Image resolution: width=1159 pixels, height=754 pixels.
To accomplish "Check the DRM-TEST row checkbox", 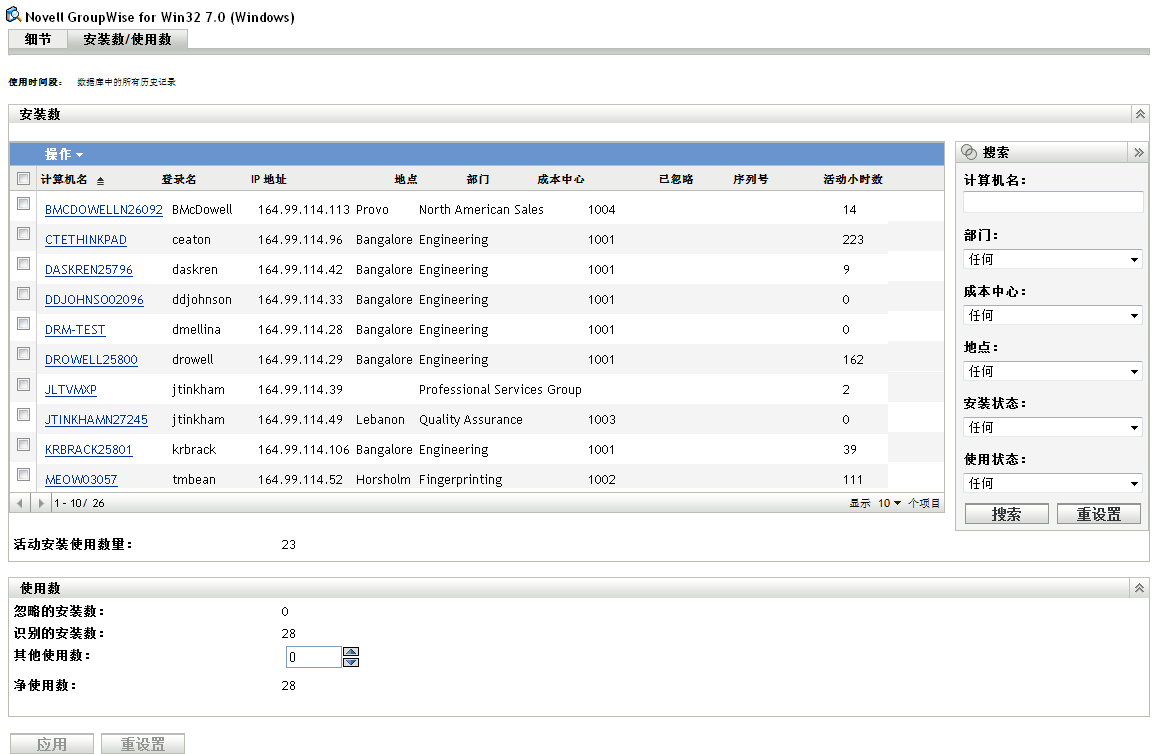I will (x=24, y=324).
